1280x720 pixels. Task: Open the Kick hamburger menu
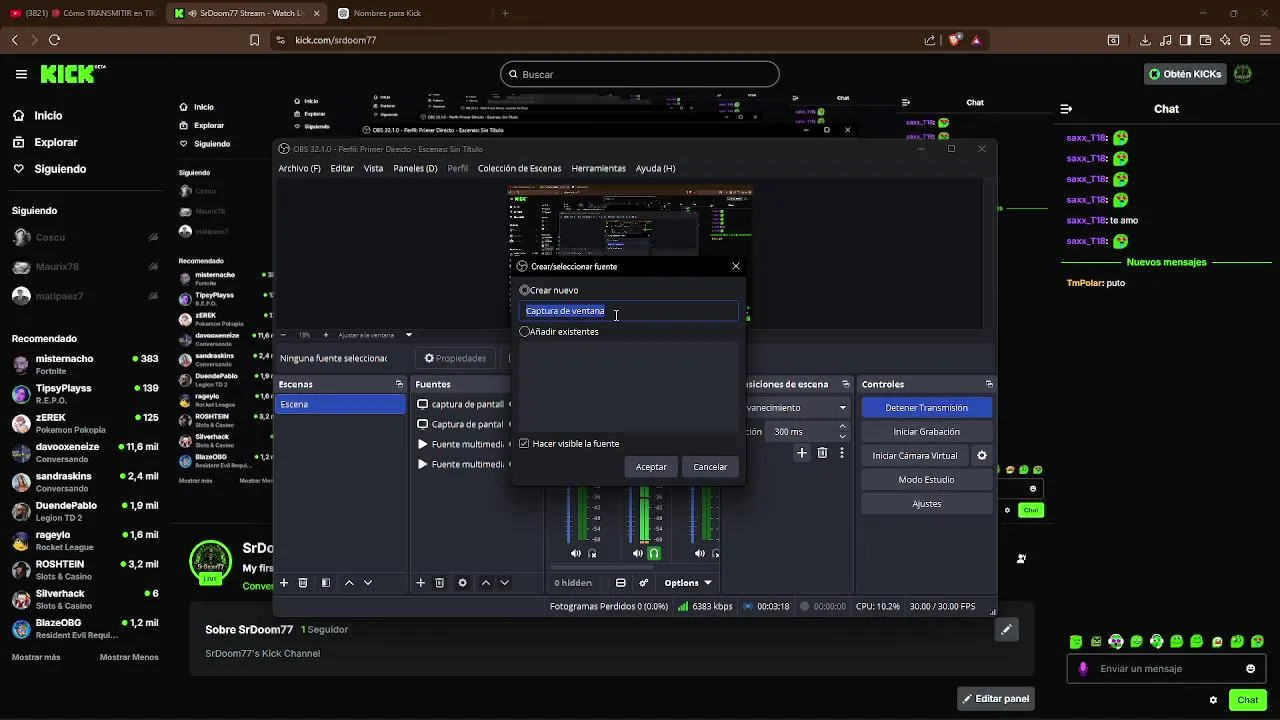tap(21, 74)
